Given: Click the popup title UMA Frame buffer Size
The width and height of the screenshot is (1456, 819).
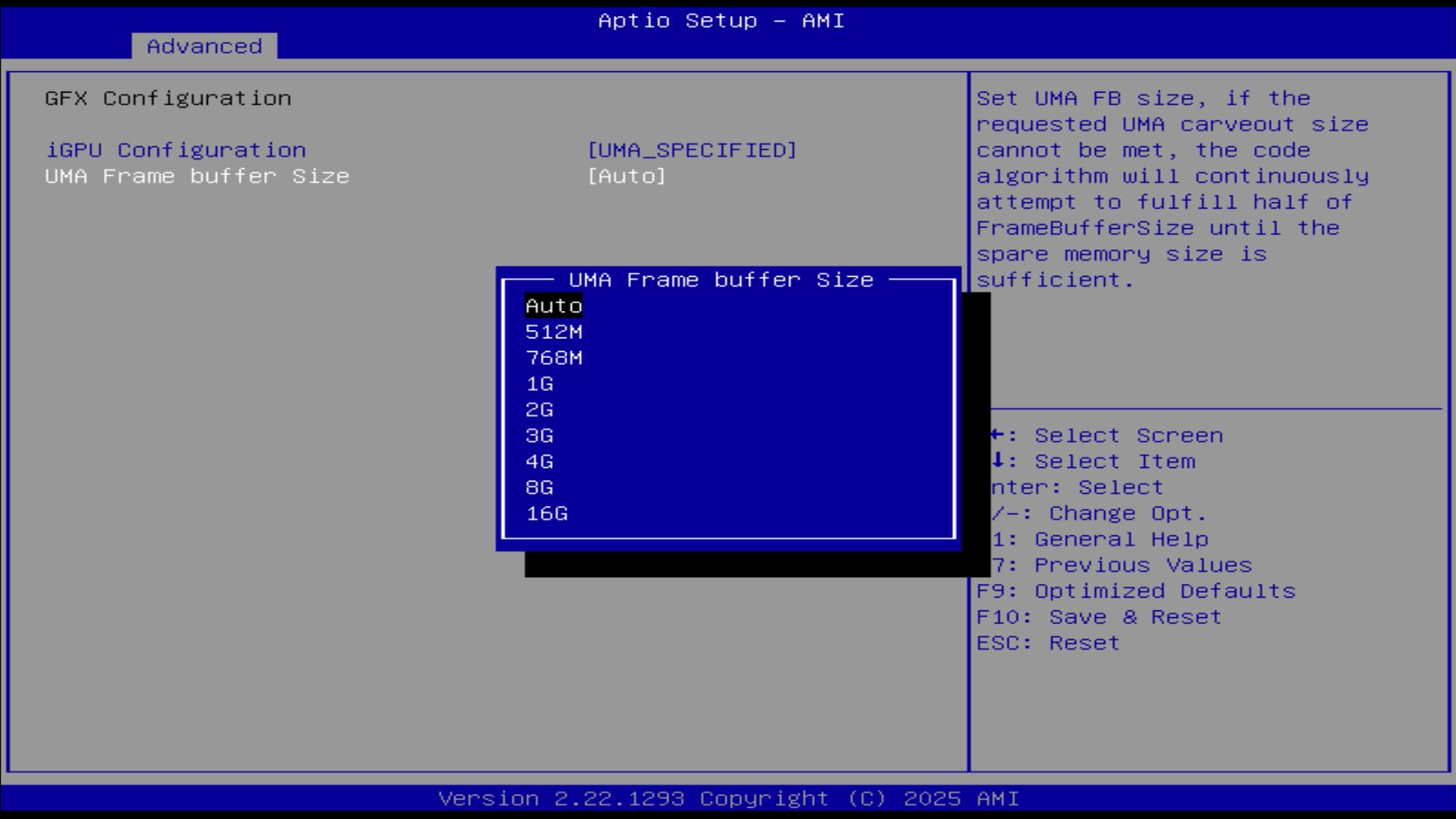Looking at the screenshot, I should [x=720, y=280].
